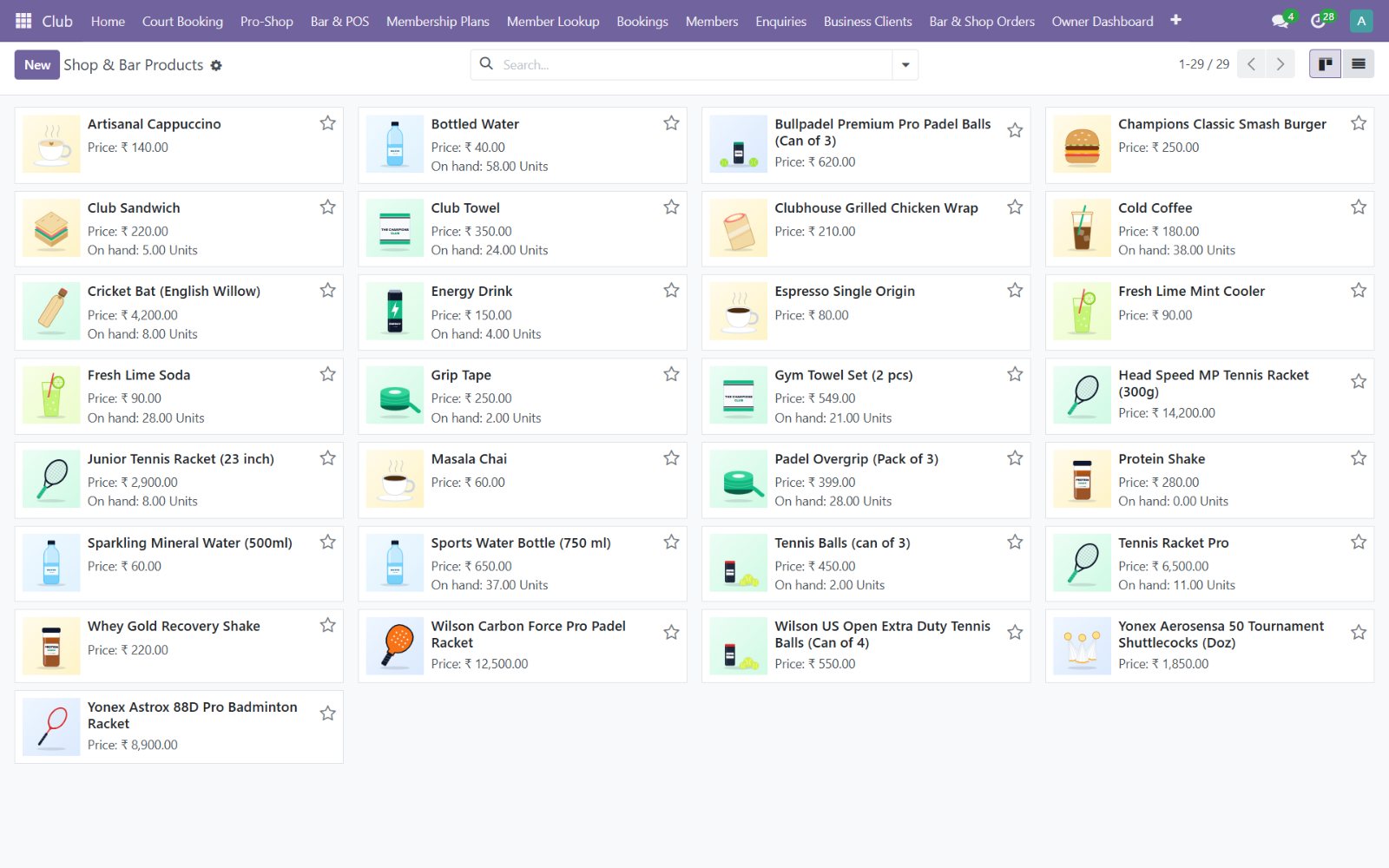
Task: Open the conversations chat icon
Action: point(1280,21)
